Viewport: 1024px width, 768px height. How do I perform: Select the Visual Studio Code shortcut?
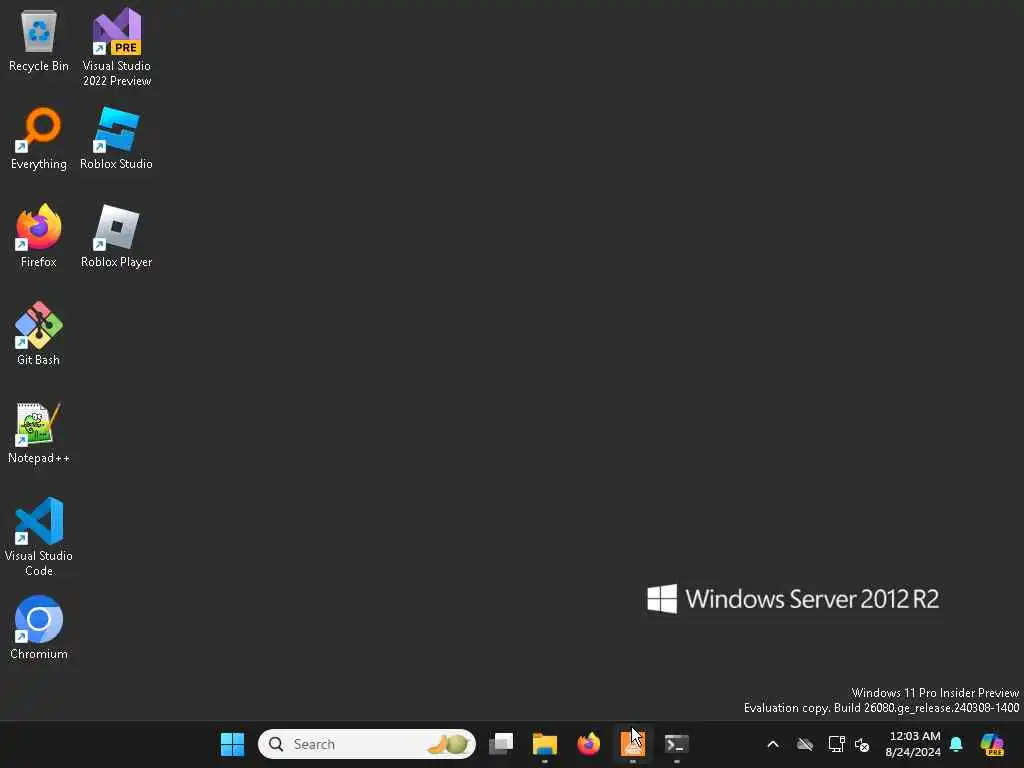point(39,537)
